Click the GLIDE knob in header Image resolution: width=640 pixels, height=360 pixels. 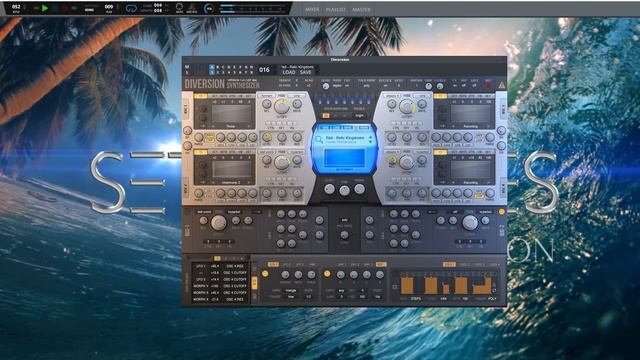(326, 86)
